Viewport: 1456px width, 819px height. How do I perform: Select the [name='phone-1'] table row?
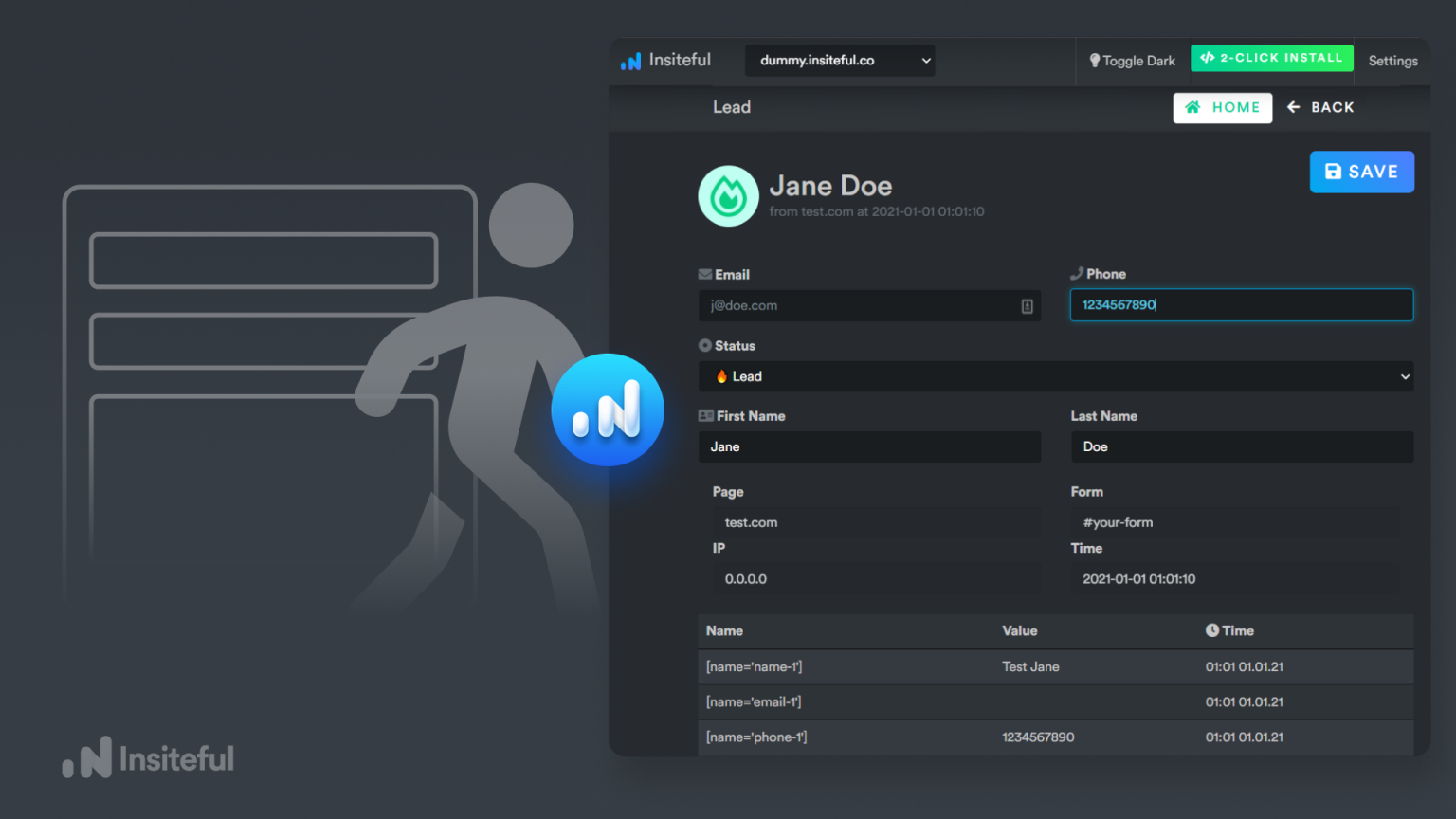[x=1055, y=737]
